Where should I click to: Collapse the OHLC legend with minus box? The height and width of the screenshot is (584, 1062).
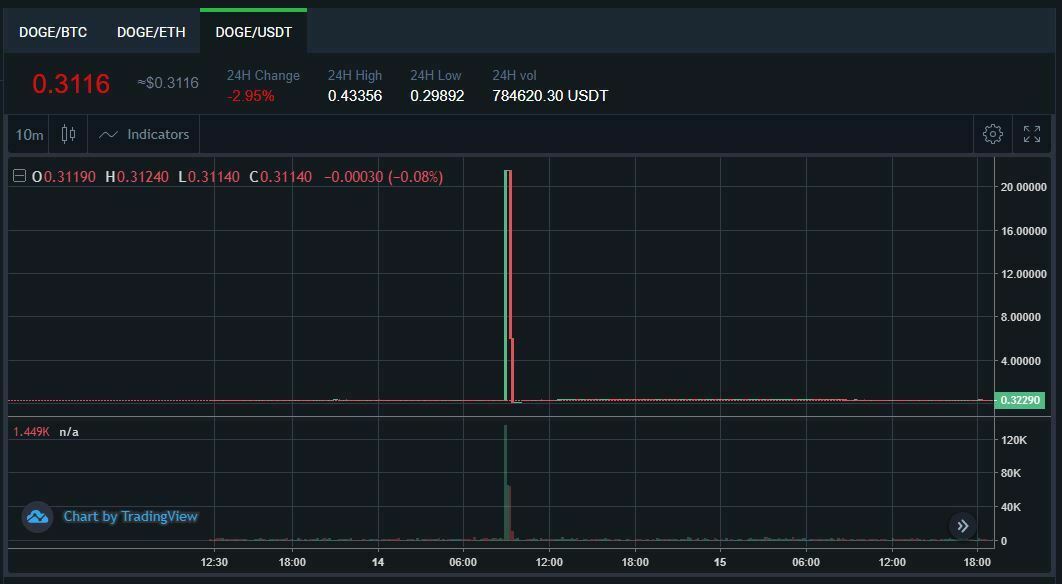(19, 176)
